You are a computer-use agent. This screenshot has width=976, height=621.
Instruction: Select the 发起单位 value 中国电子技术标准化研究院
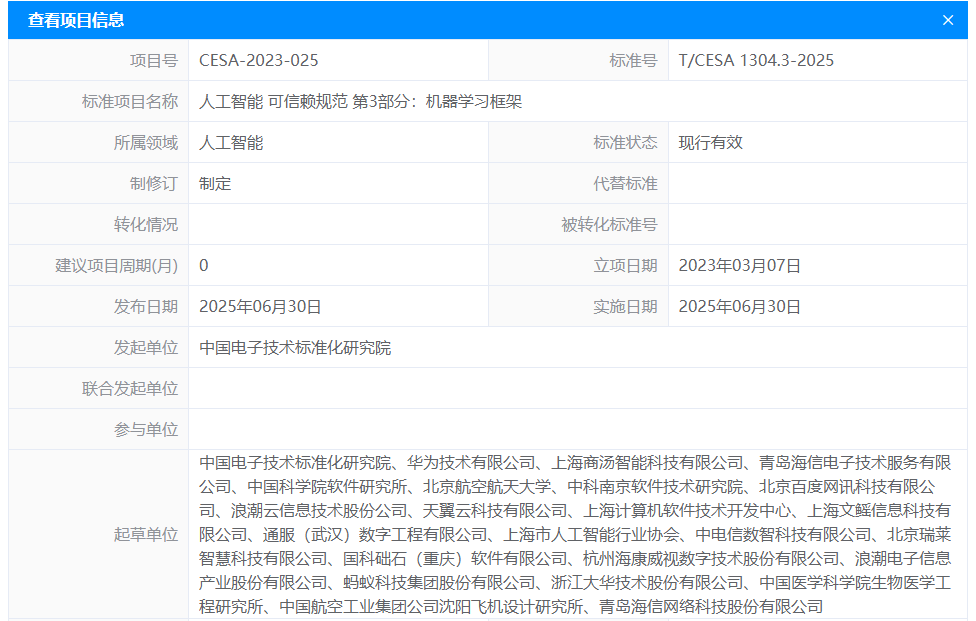(x=295, y=348)
